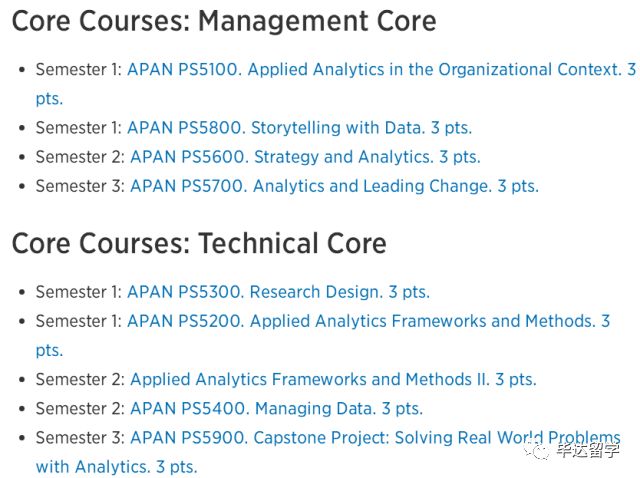Open APAN PS5700 Analytics and Leading Change
Image resolution: width=640 pixels, height=478 pixels.
(334, 187)
